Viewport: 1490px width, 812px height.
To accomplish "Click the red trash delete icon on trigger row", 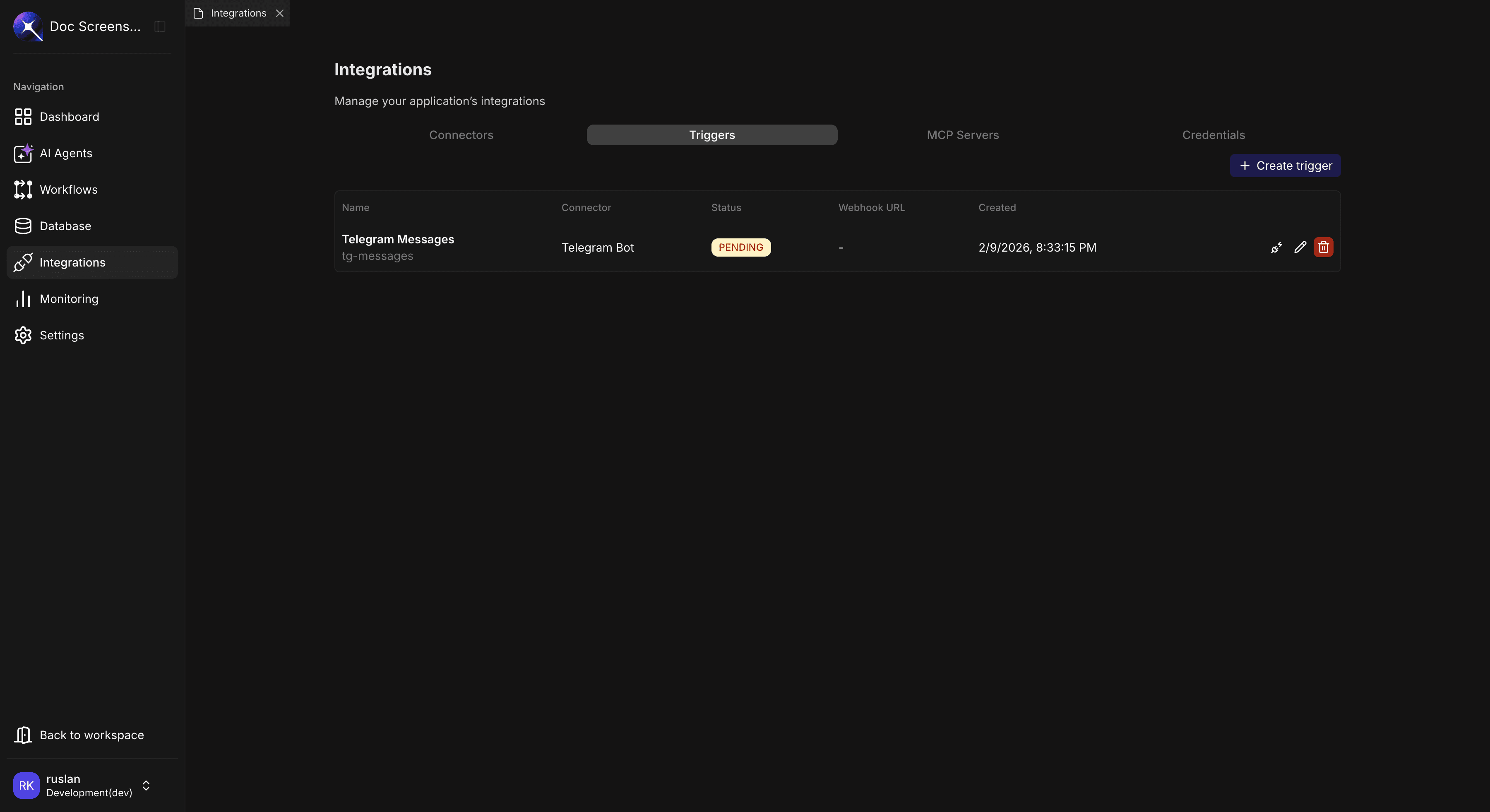I will (x=1323, y=247).
